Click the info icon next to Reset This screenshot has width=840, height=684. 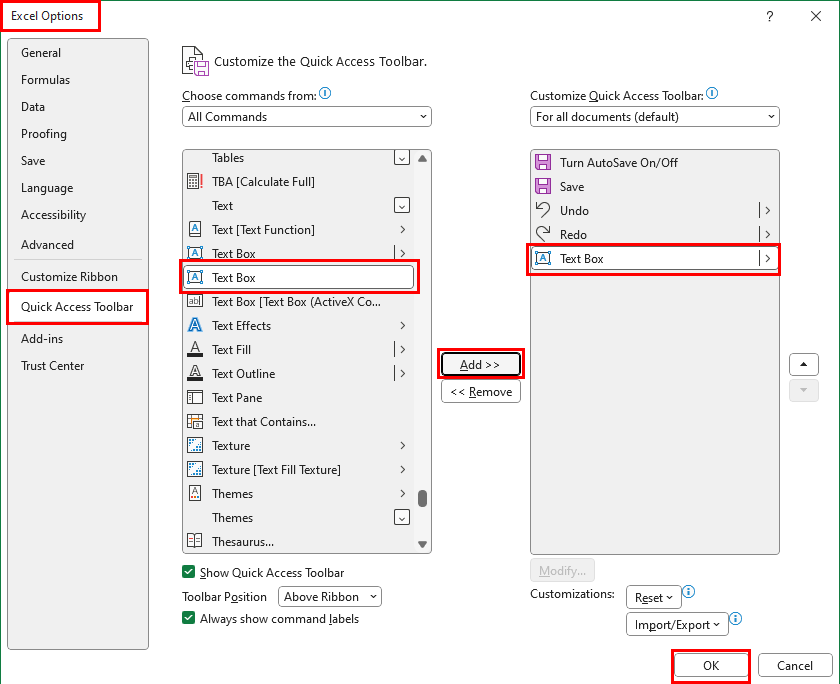(689, 591)
